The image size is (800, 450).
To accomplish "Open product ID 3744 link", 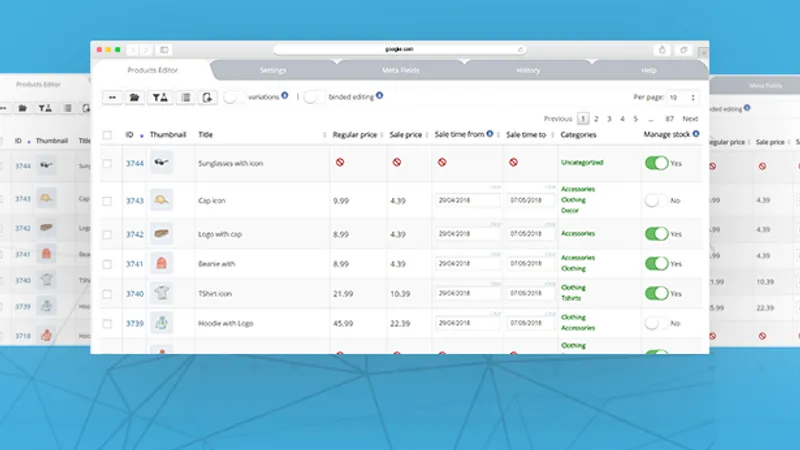I will pos(135,164).
